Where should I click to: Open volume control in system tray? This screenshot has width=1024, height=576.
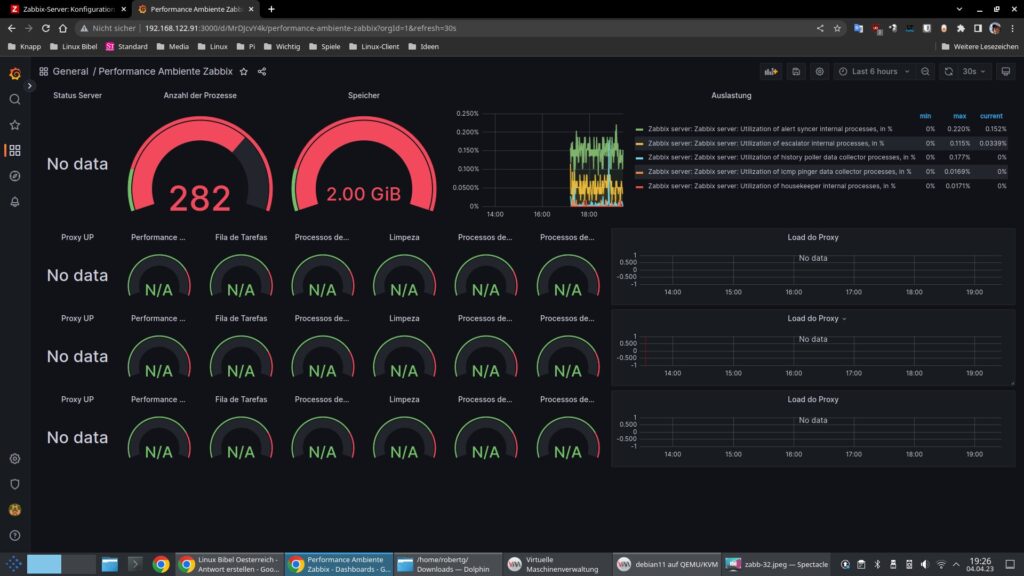click(x=924, y=564)
